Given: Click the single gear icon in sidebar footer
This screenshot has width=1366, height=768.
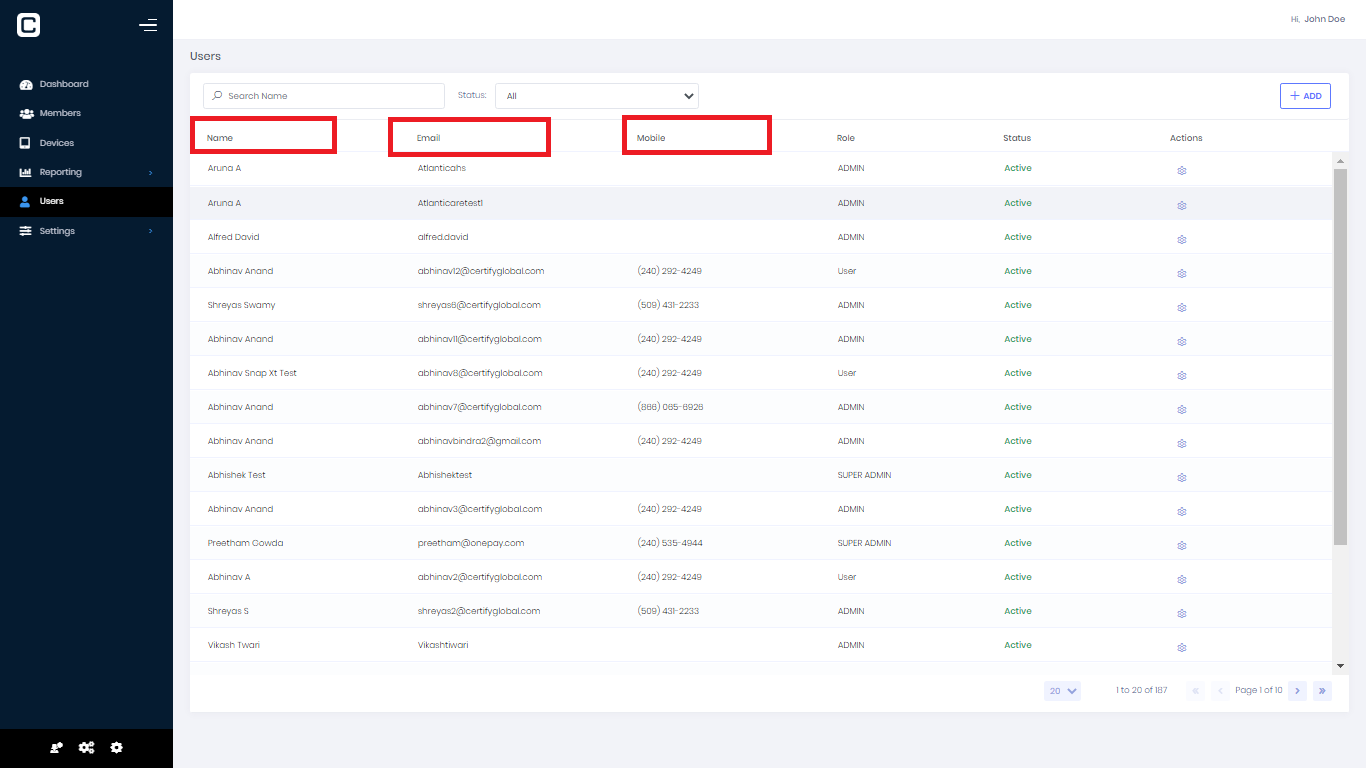Looking at the screenshot, I should click(x=117, y=748).
